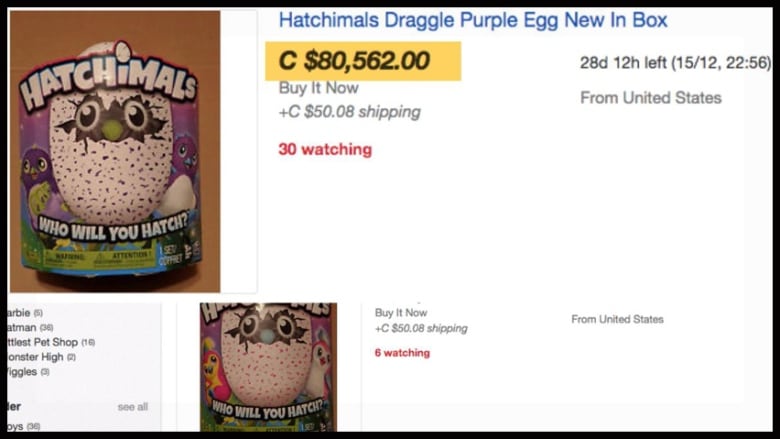Click +C $50.08 shipping on the second listing

point(421,328)
